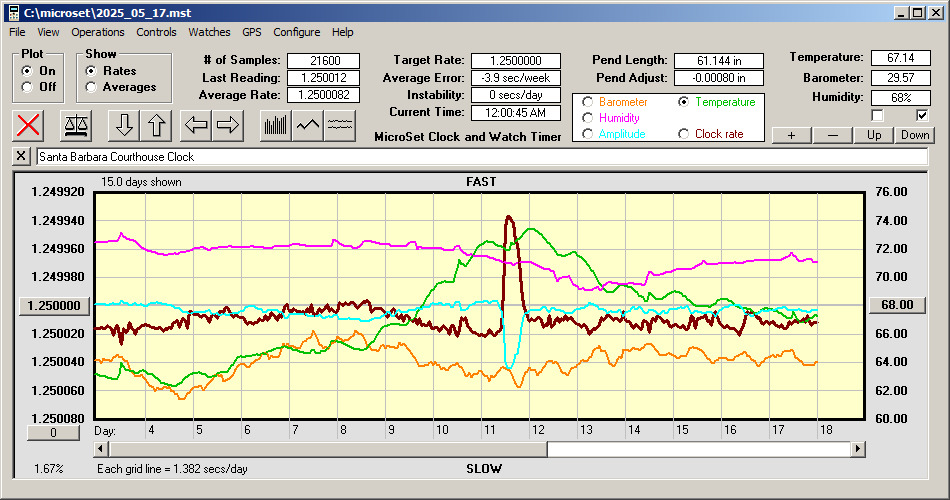Click the right arrow toolbar icon

click(228, 125)
